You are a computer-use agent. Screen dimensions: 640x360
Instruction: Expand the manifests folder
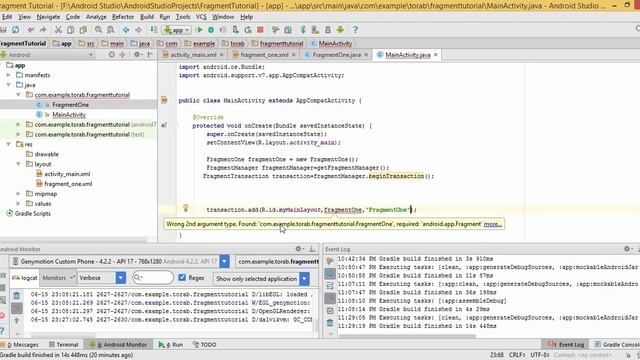[x=9, y=75]
